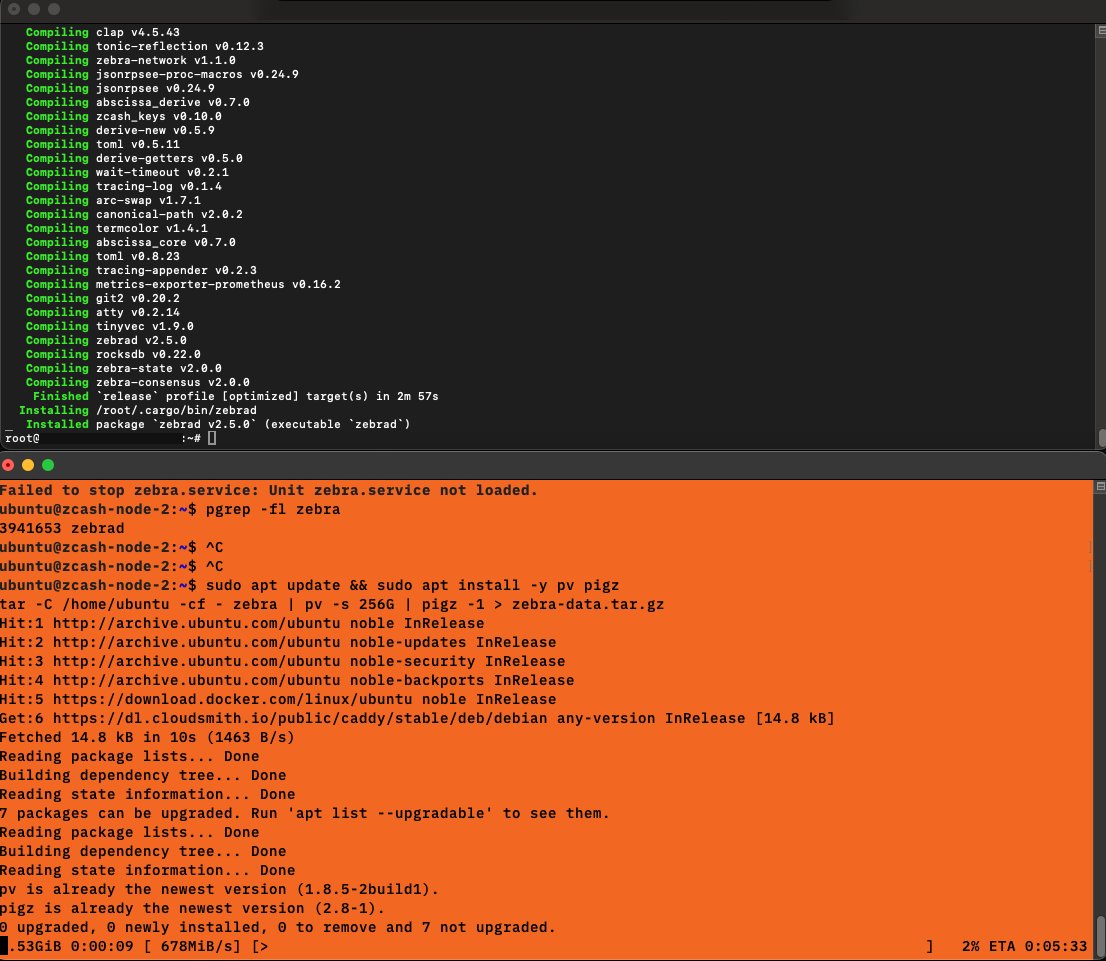
Task: Click the 'Finished release profile' line
Action: coord(236,397)
